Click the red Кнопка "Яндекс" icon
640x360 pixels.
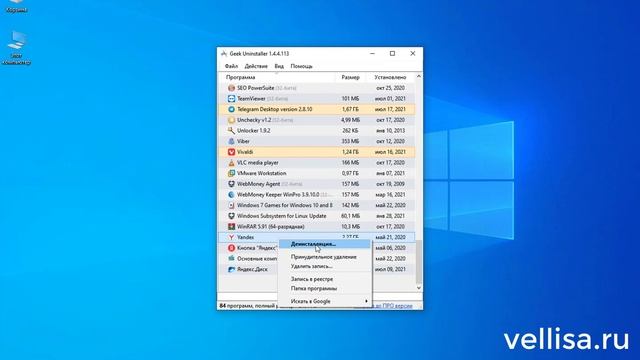(x=231, y=248)
